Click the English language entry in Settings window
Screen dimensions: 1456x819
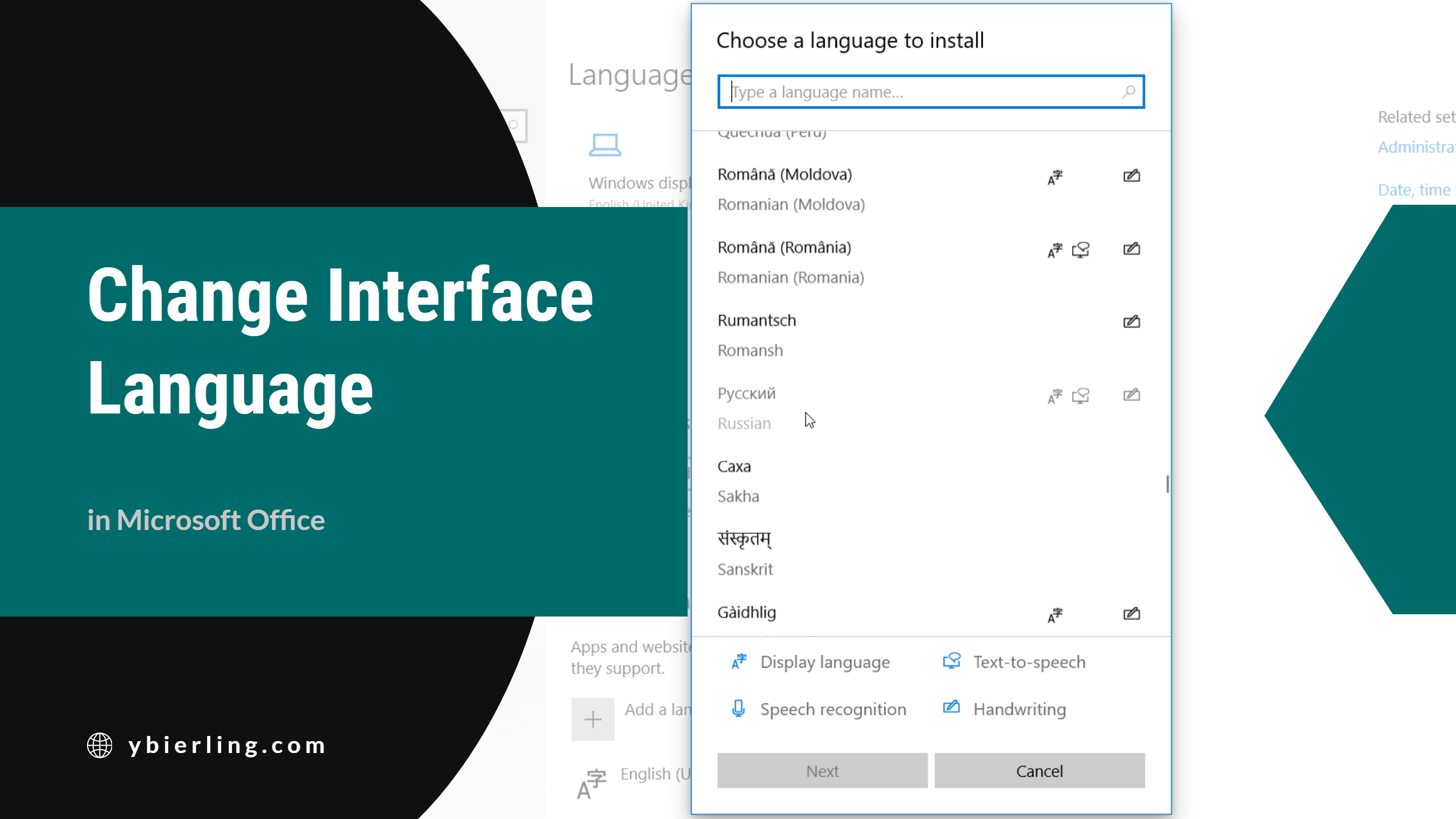click(656, 774)
